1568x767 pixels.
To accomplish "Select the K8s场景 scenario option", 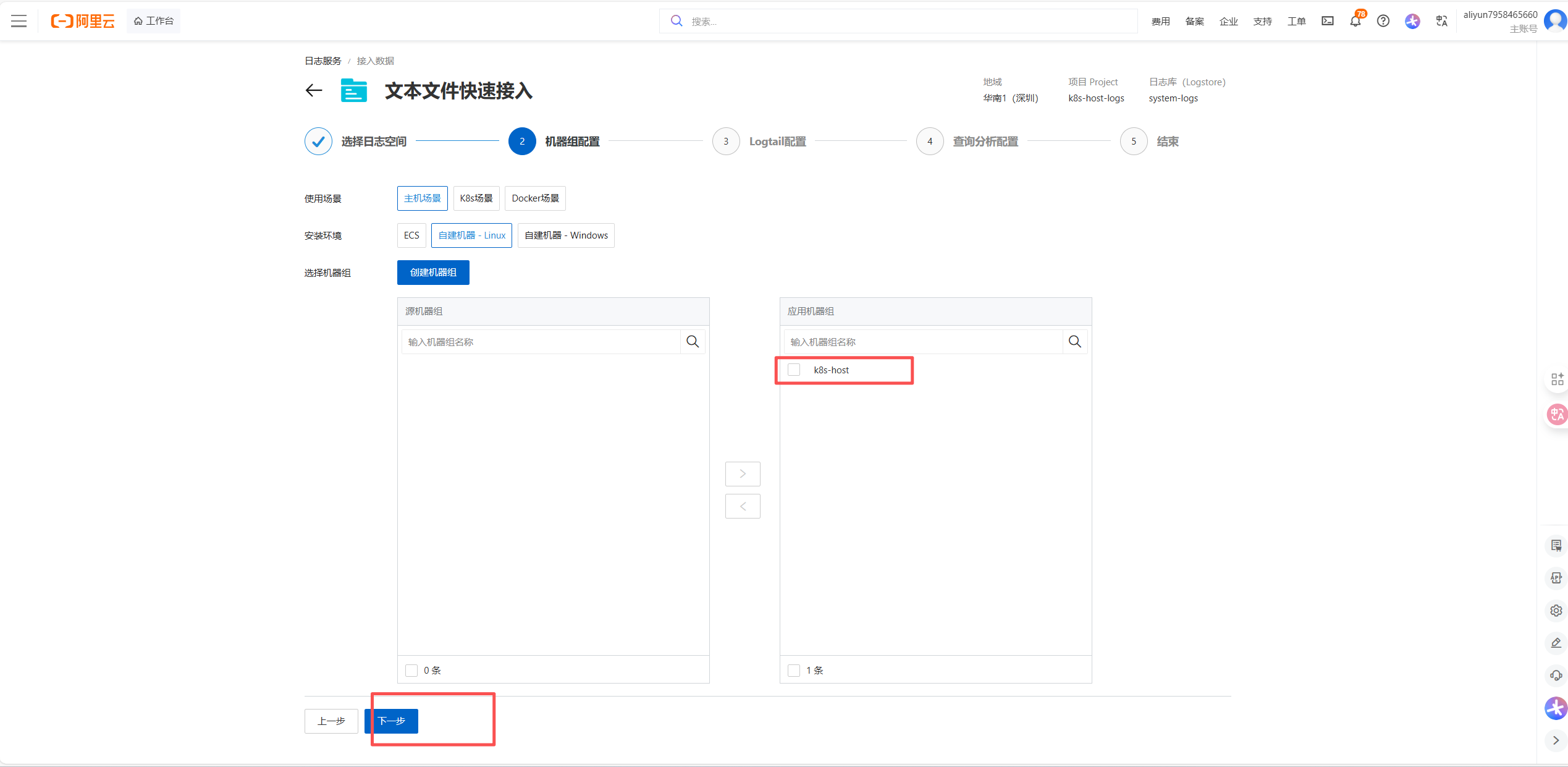I will point(476,198).
